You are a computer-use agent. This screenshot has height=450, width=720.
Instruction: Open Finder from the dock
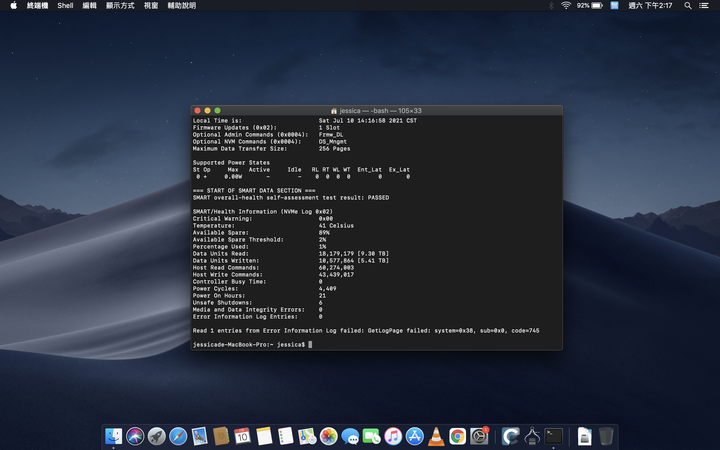coord(113,436)
